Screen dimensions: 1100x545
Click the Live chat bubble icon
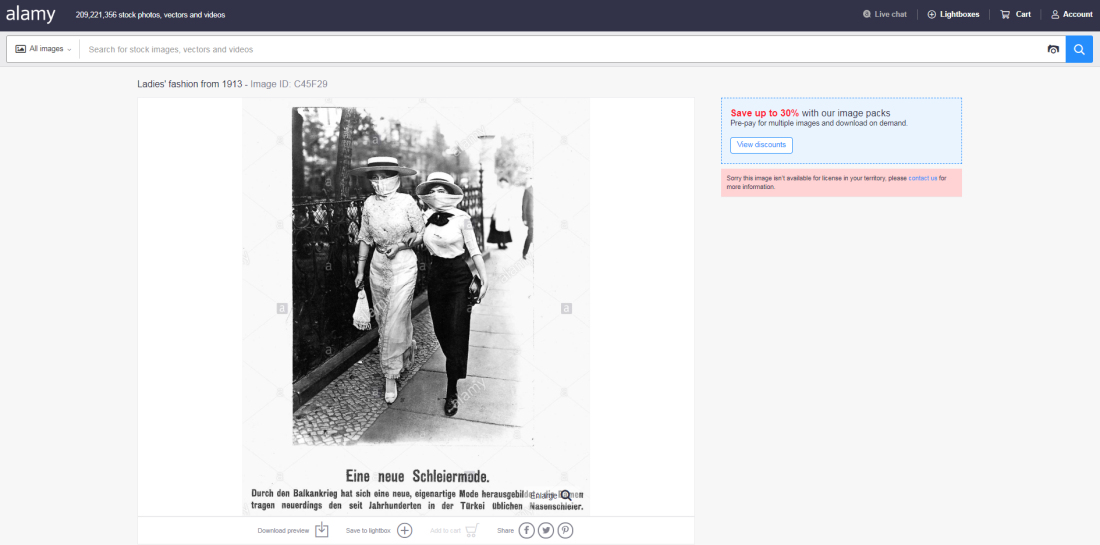tap(867, 14)
